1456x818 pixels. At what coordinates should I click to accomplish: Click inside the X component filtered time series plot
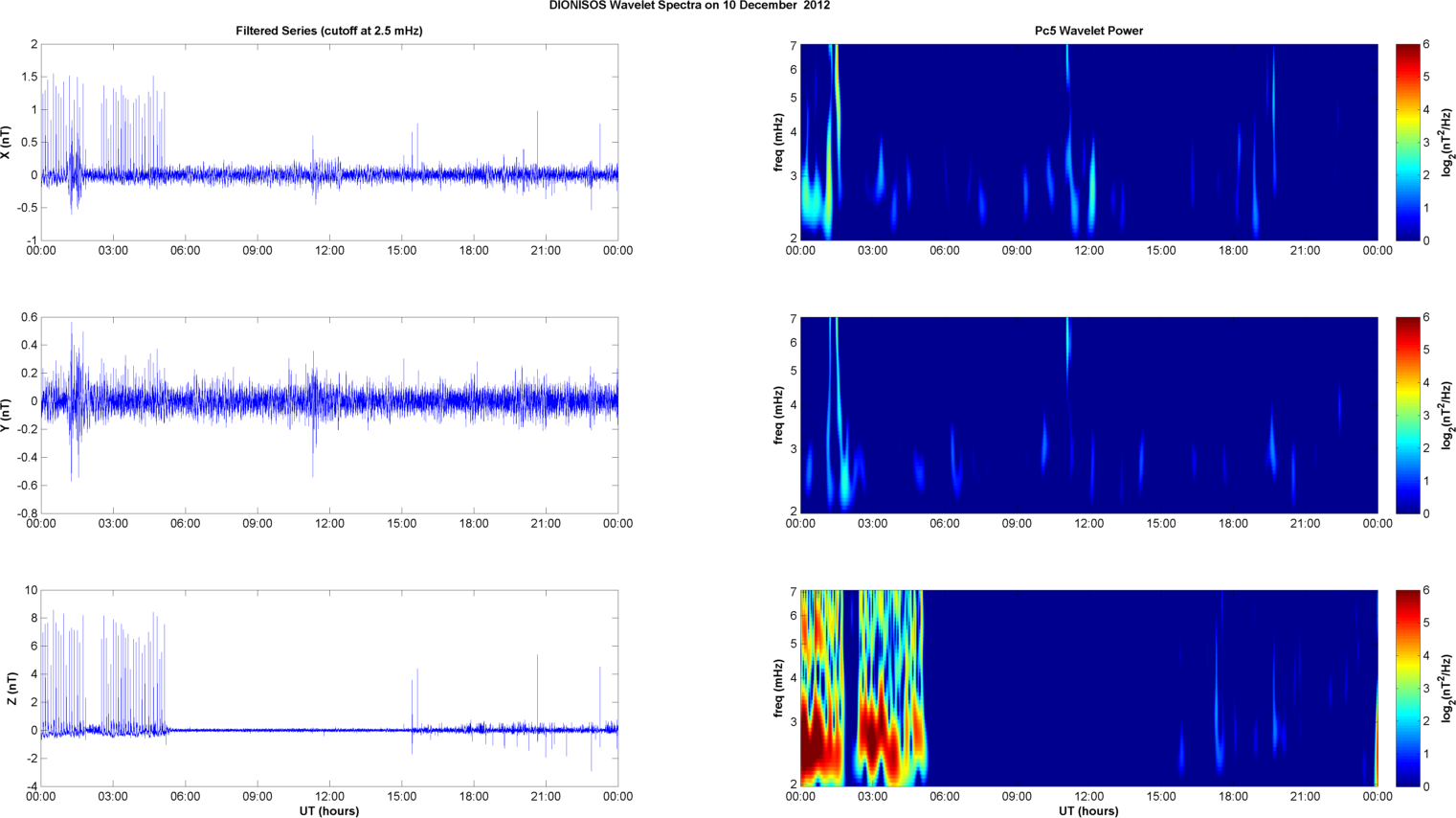click(329, 142)
